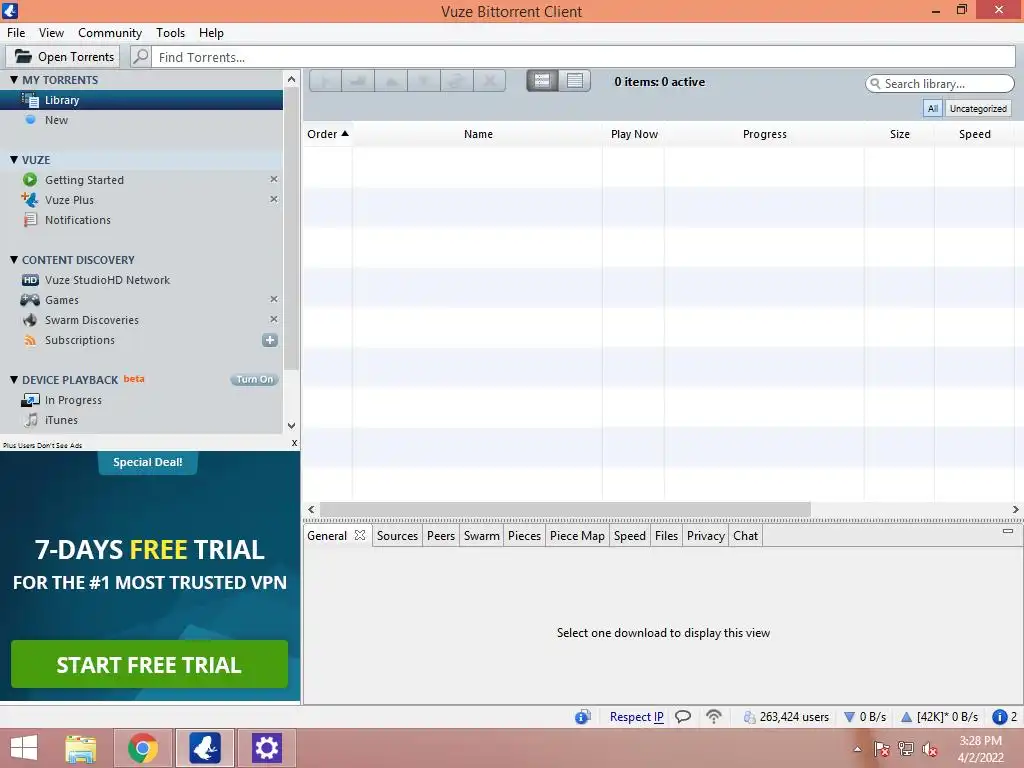Click the 263,424 users status text
This screenshot has width=1024, height=768.
(x=794, y=716)
